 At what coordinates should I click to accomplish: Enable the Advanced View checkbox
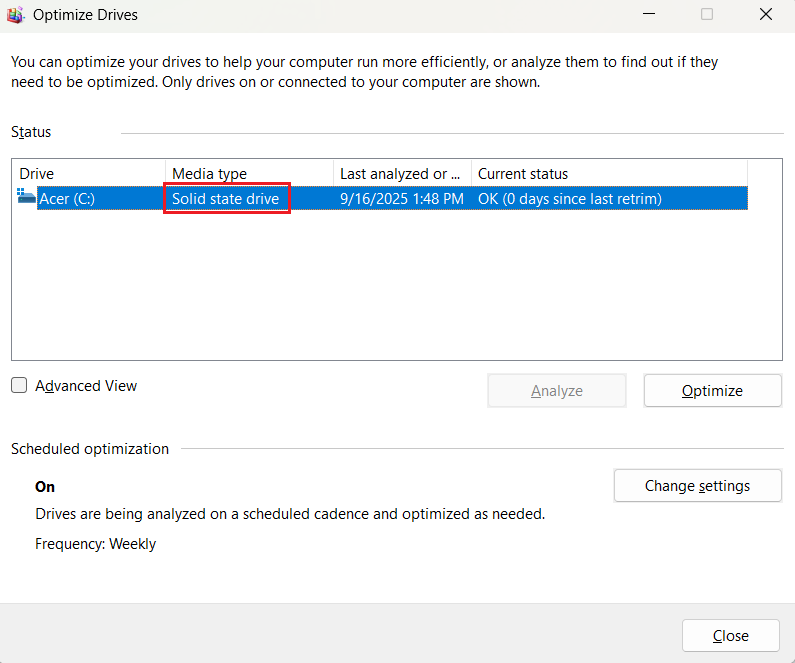[19, 385]
